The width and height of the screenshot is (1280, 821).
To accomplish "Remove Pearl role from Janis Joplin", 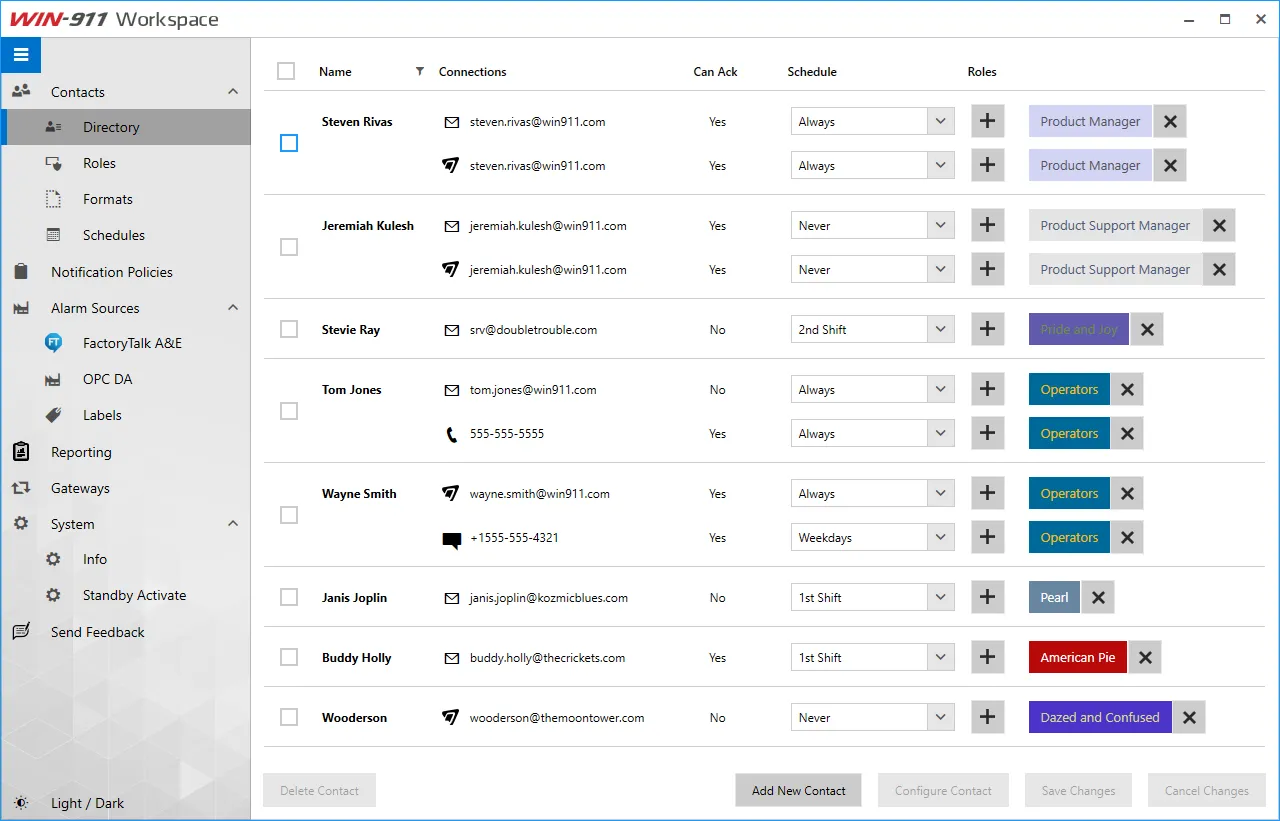I will tap(1098, 597).
